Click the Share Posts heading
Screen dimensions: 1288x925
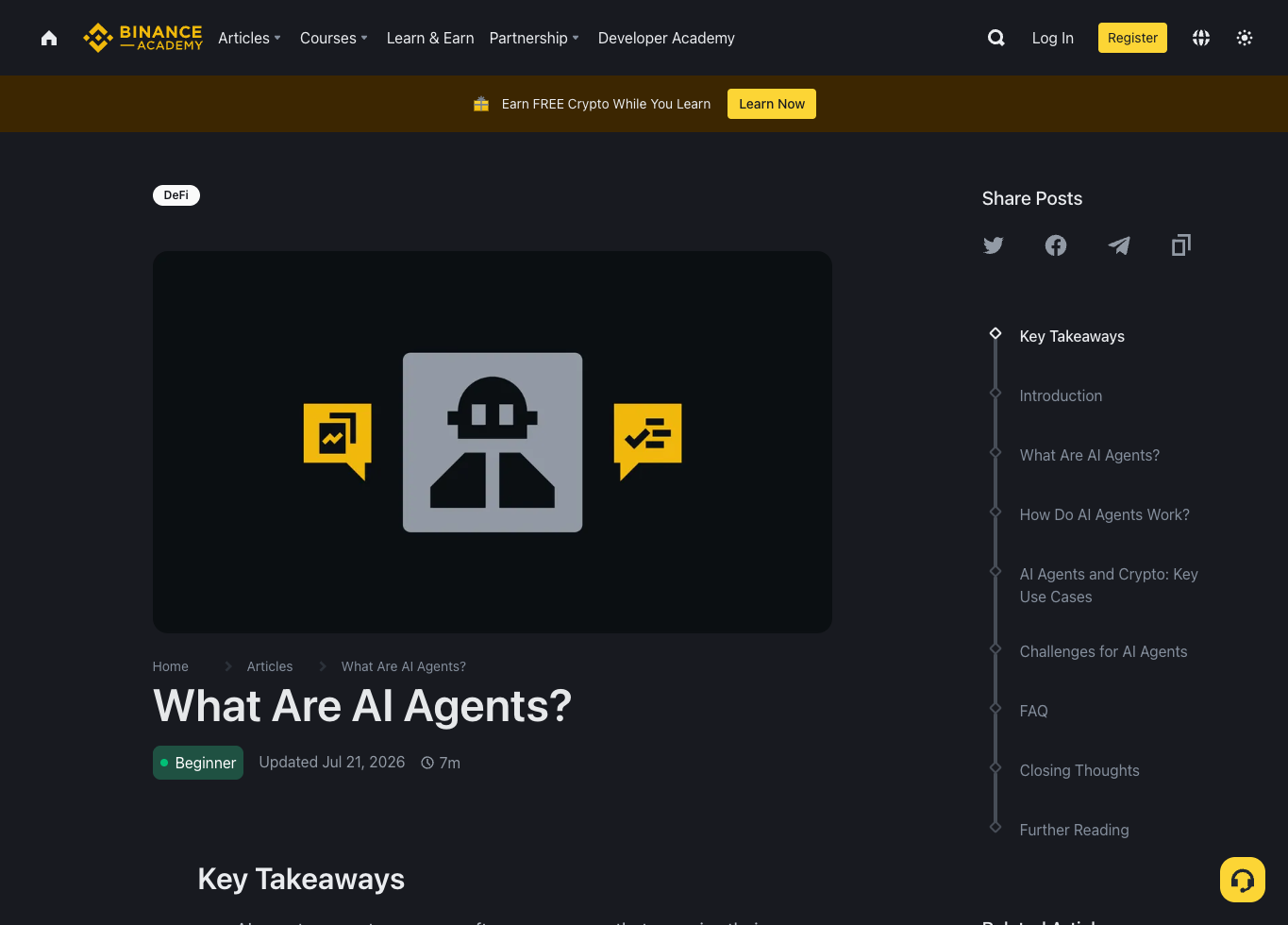point(1032,198)
